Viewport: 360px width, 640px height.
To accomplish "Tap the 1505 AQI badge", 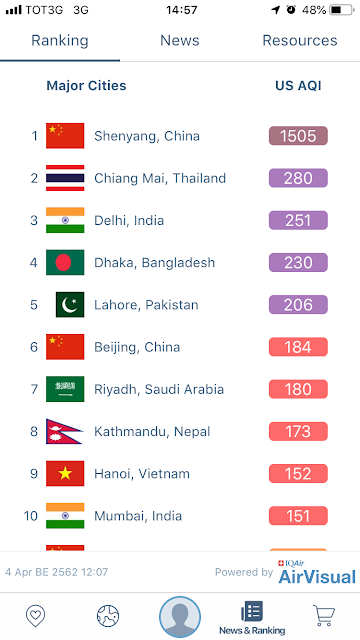I will 298,136.
